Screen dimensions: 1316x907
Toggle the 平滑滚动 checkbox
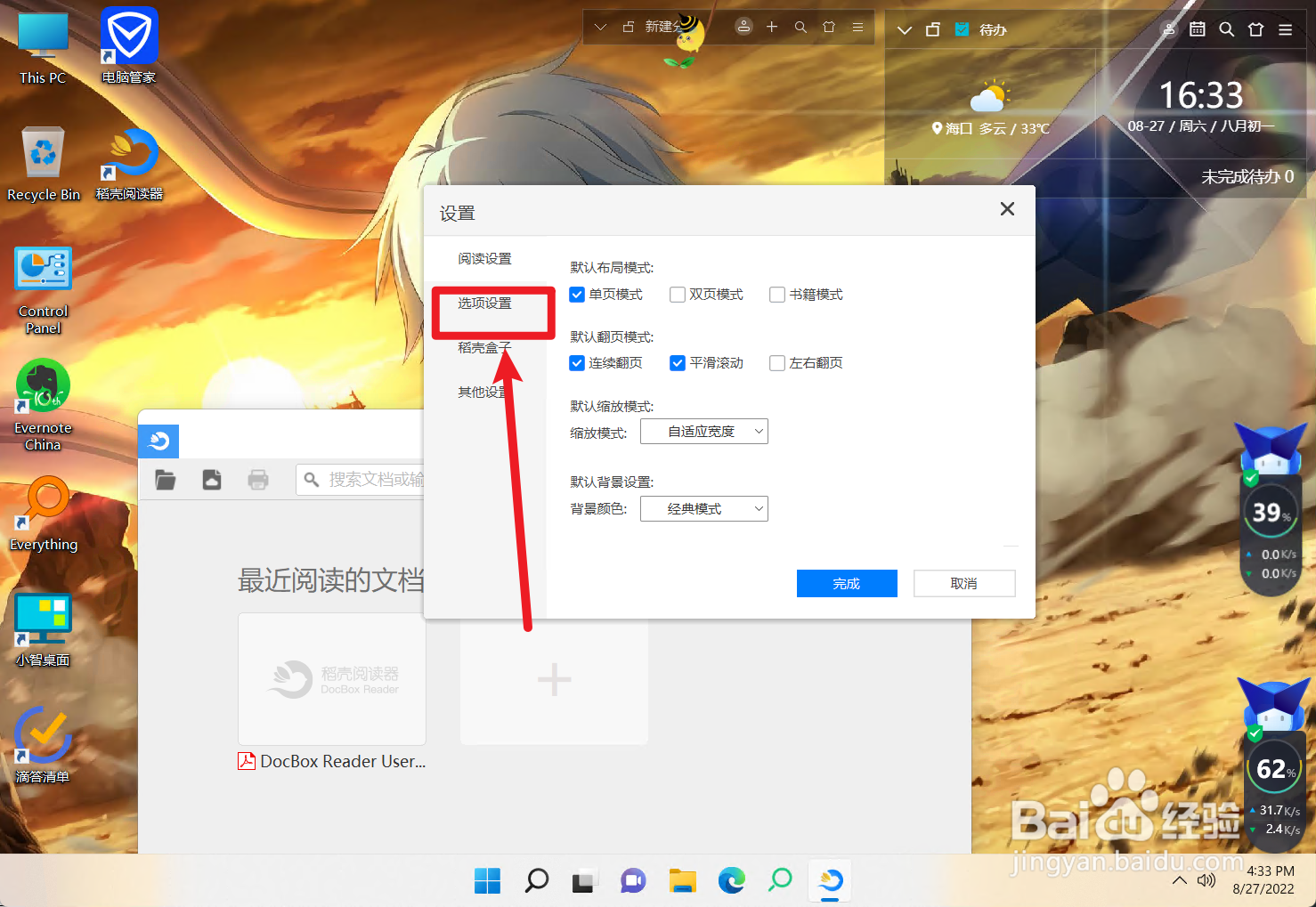pos(678,363)
